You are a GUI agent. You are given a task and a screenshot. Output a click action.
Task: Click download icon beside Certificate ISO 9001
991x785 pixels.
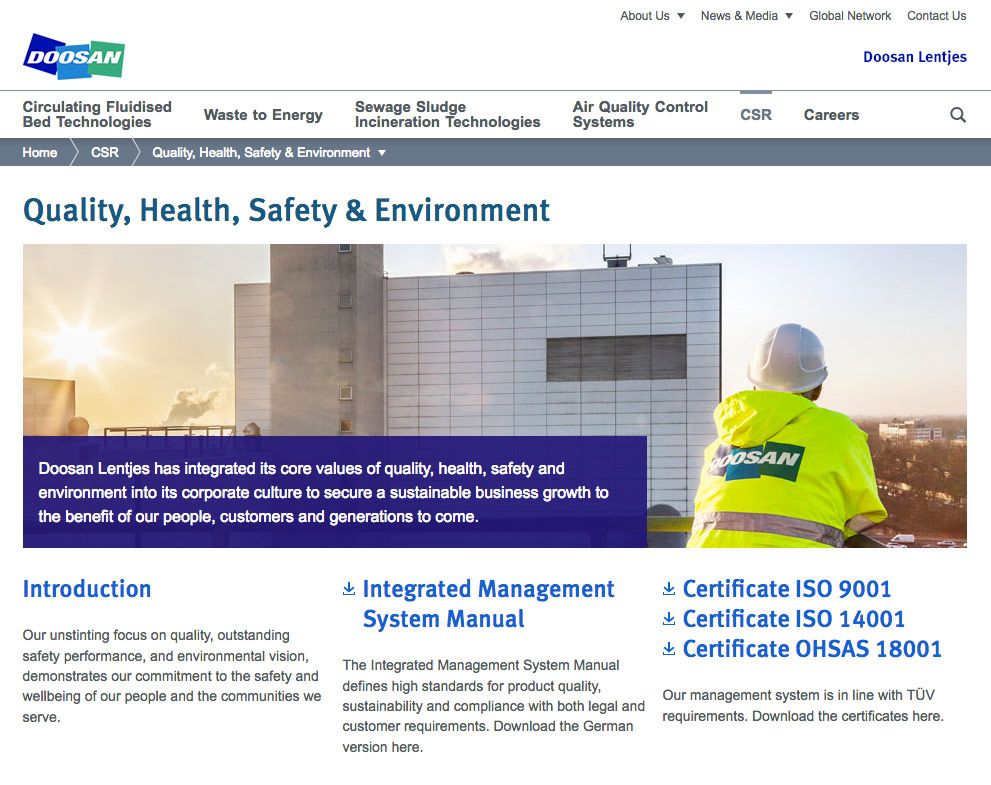[669, 589]
